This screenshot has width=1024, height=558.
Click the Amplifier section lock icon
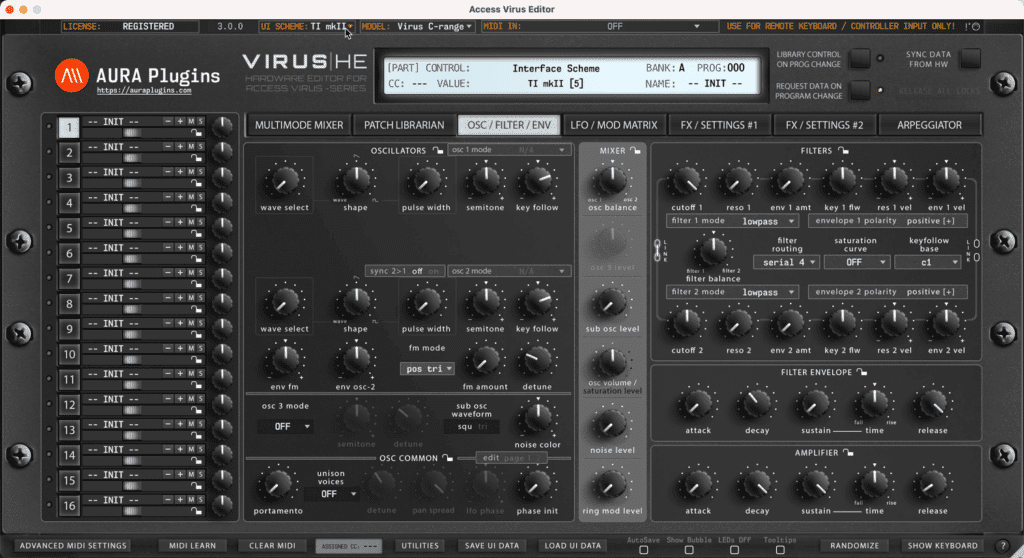[848, 452]
